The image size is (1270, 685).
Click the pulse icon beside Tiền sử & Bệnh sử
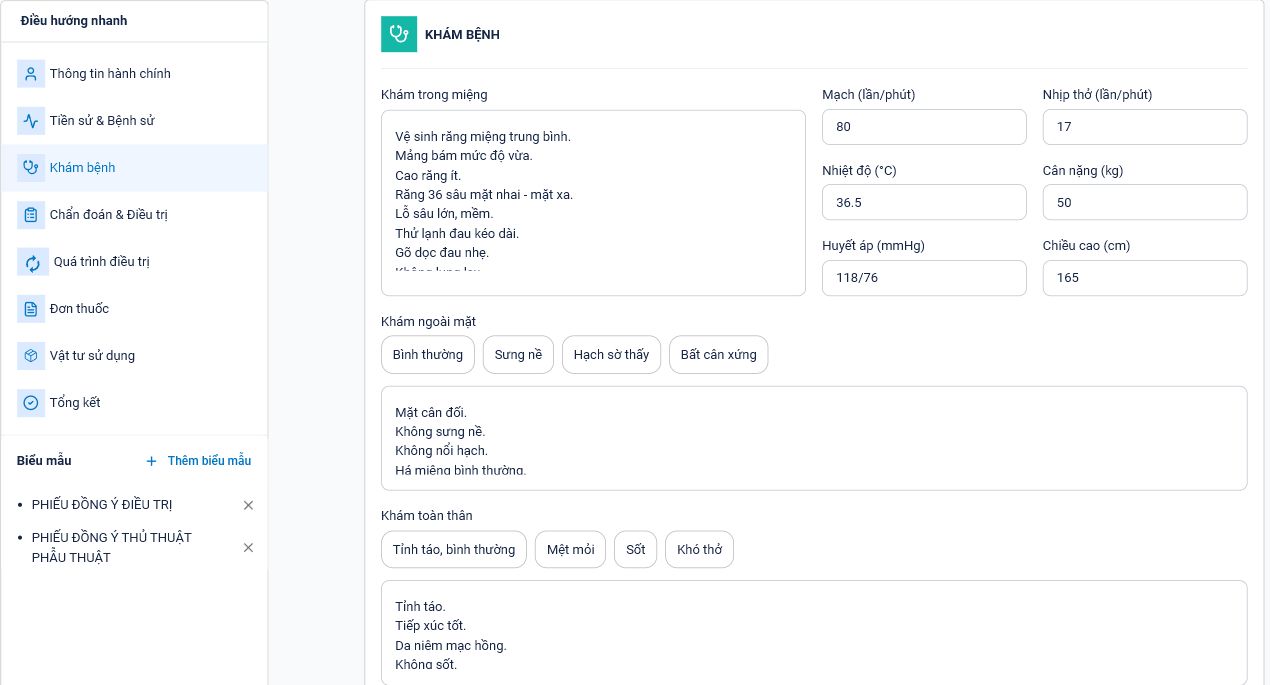click(31, 121)
